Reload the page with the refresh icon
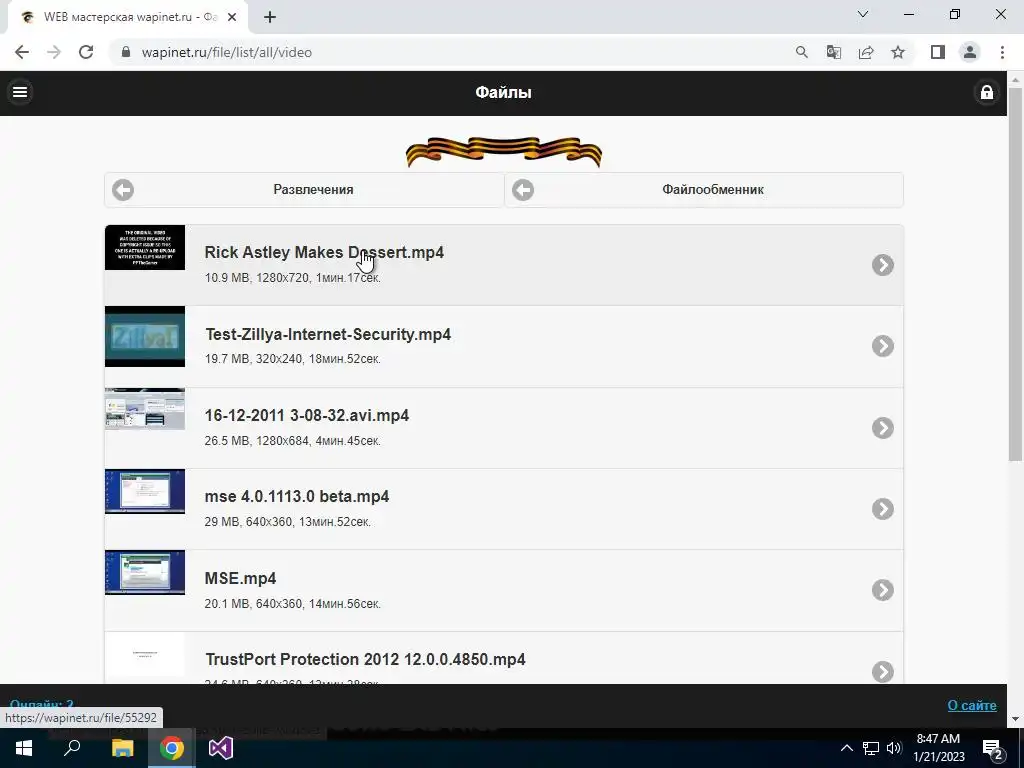 86,52
